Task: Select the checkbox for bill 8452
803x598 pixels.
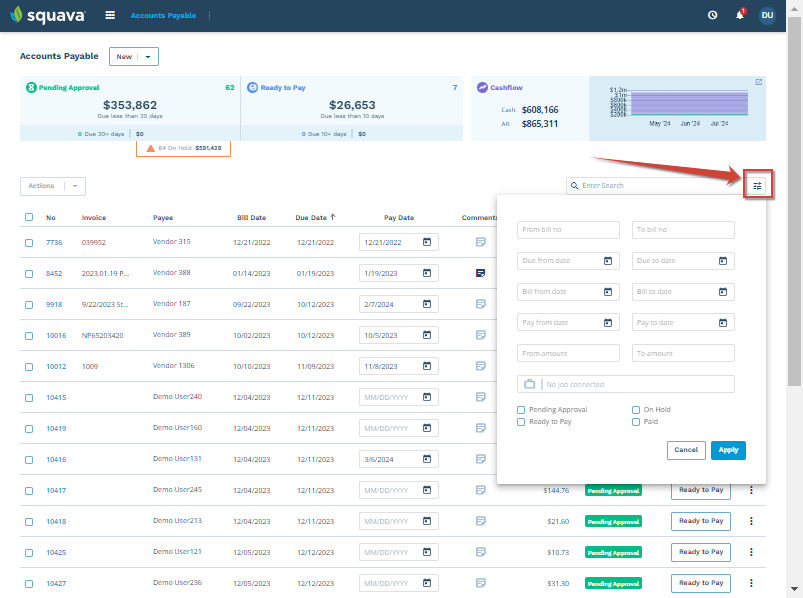Action: coord(29,274)
